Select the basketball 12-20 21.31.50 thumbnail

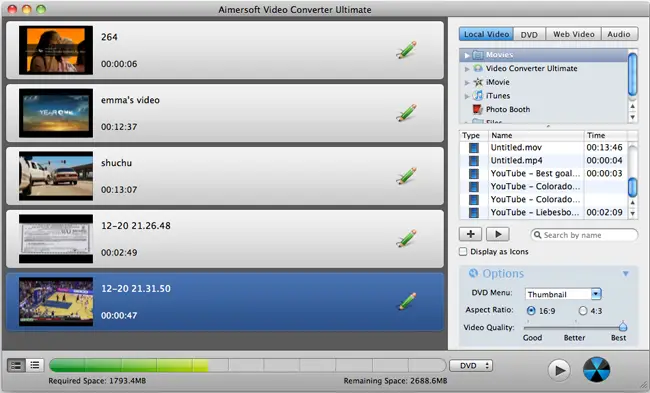coord(56,302)
